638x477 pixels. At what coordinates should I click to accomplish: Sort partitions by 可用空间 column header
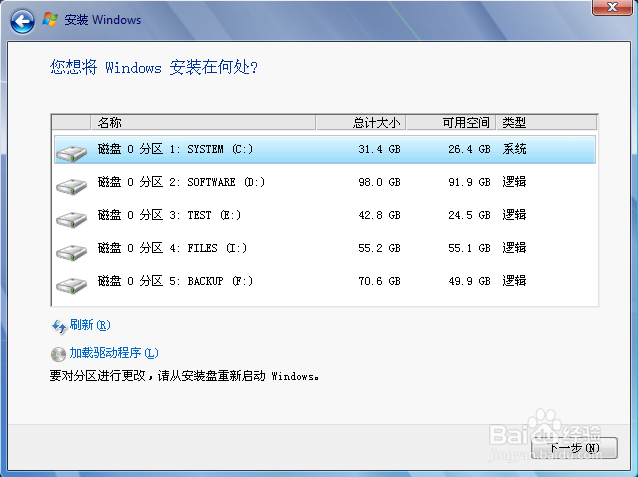[x=451, y=123]
